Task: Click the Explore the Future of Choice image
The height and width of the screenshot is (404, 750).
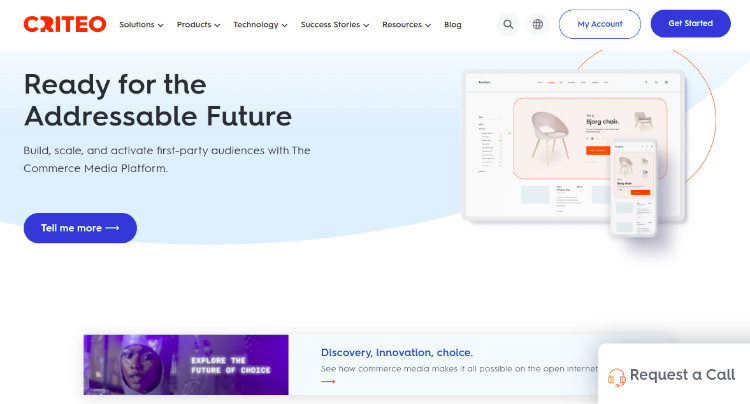Action: pyautogui.click(x=186, y=365)
